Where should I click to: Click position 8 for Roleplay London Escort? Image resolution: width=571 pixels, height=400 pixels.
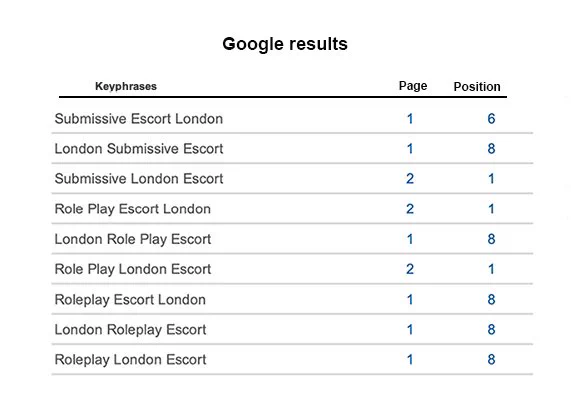(491, 360)
